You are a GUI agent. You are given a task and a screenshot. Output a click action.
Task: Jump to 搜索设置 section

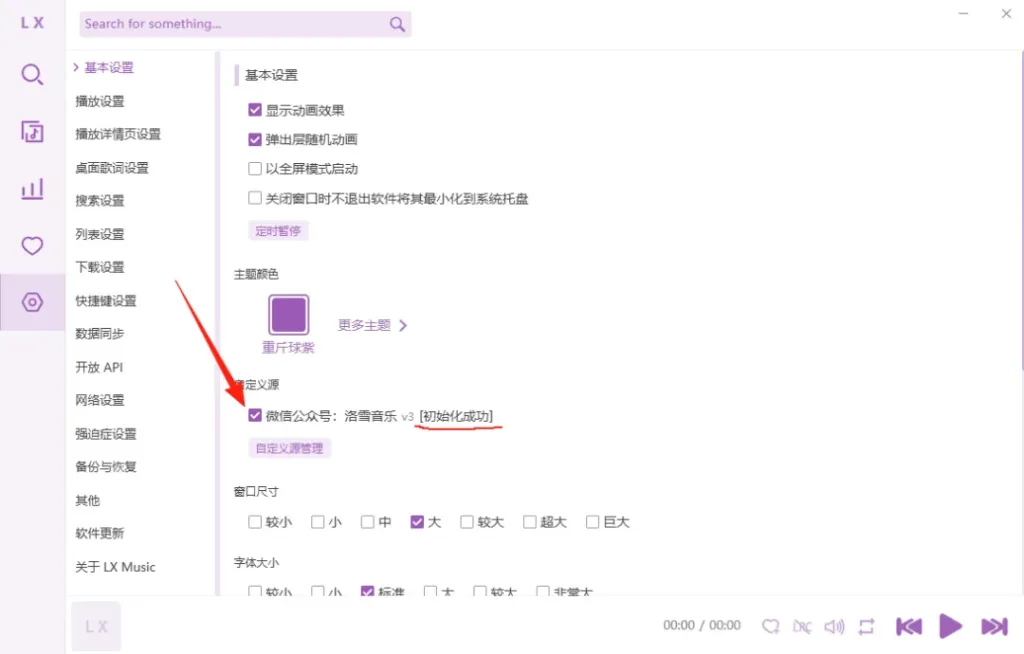tap(100, 201)
